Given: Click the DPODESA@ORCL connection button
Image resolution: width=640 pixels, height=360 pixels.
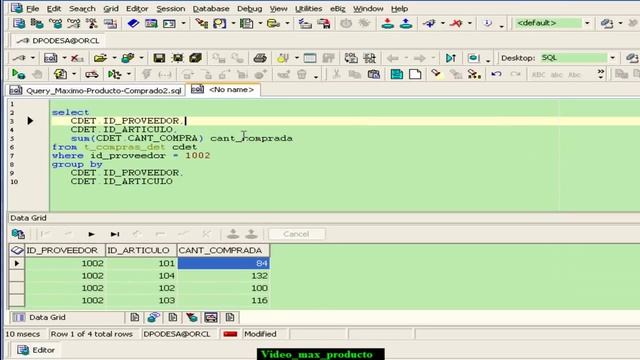Looking at the screenshot, I should click(58, 41).
